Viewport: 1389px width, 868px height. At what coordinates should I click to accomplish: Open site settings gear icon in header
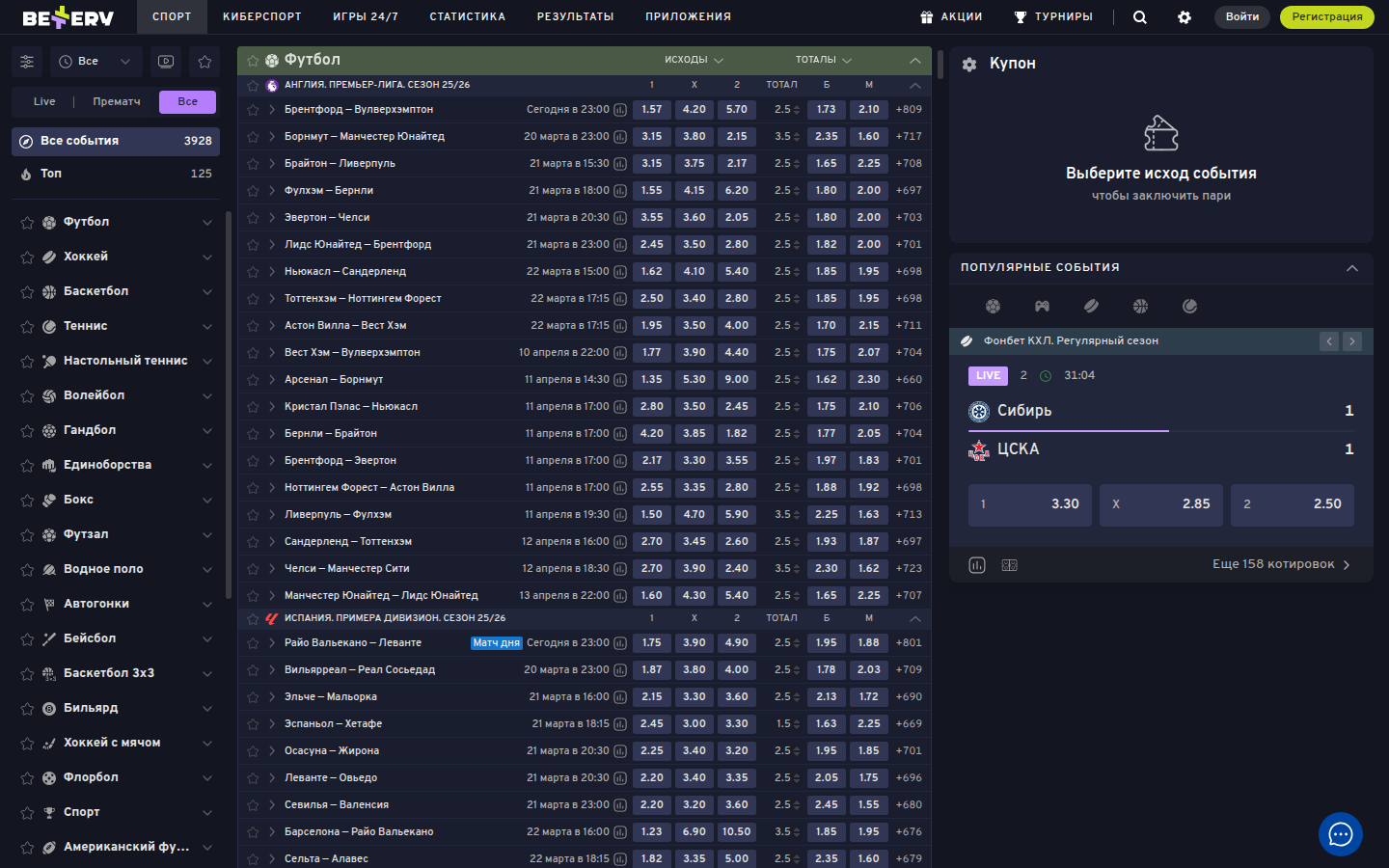(x=1185, y=17)
